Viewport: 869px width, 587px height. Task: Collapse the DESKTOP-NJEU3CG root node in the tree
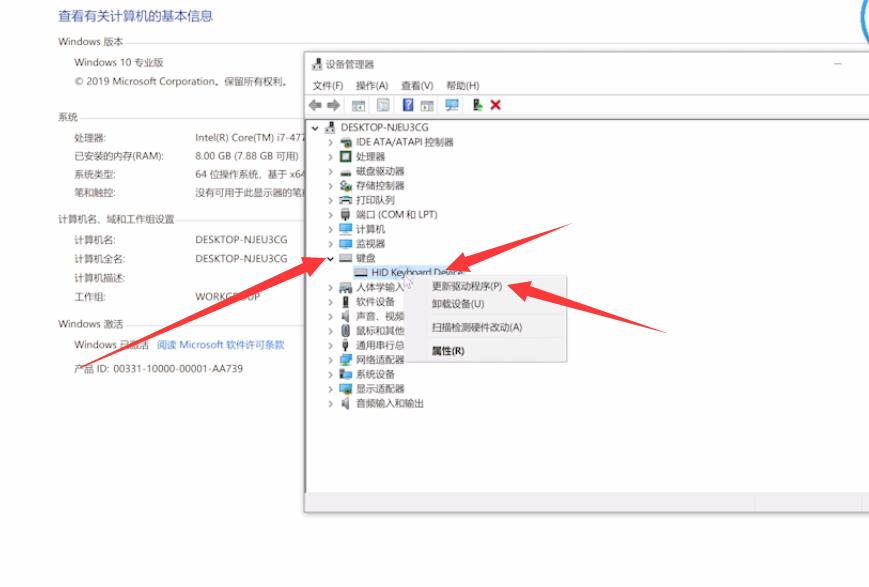click(315, 128)
